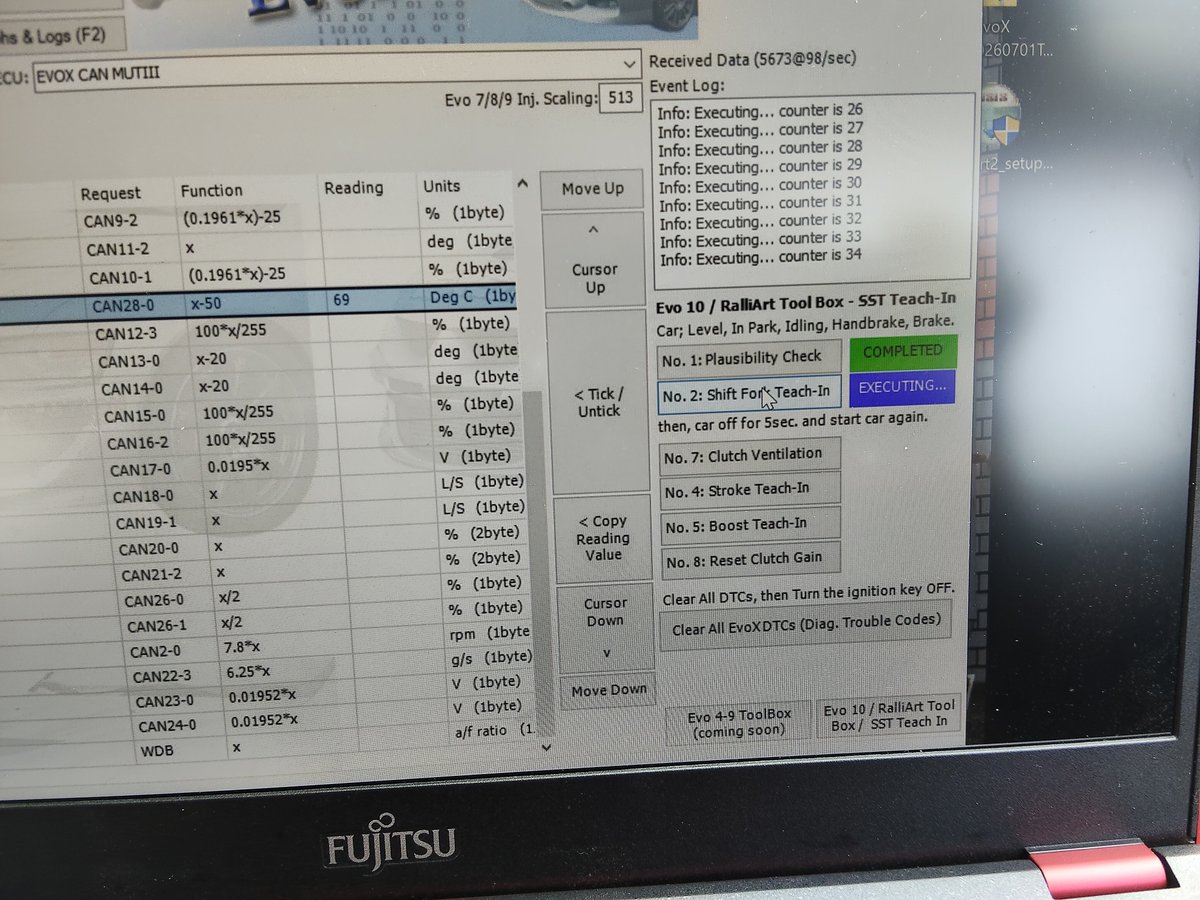
Task: Select the highlighted CAN28-0 request row
Action: 258,304
